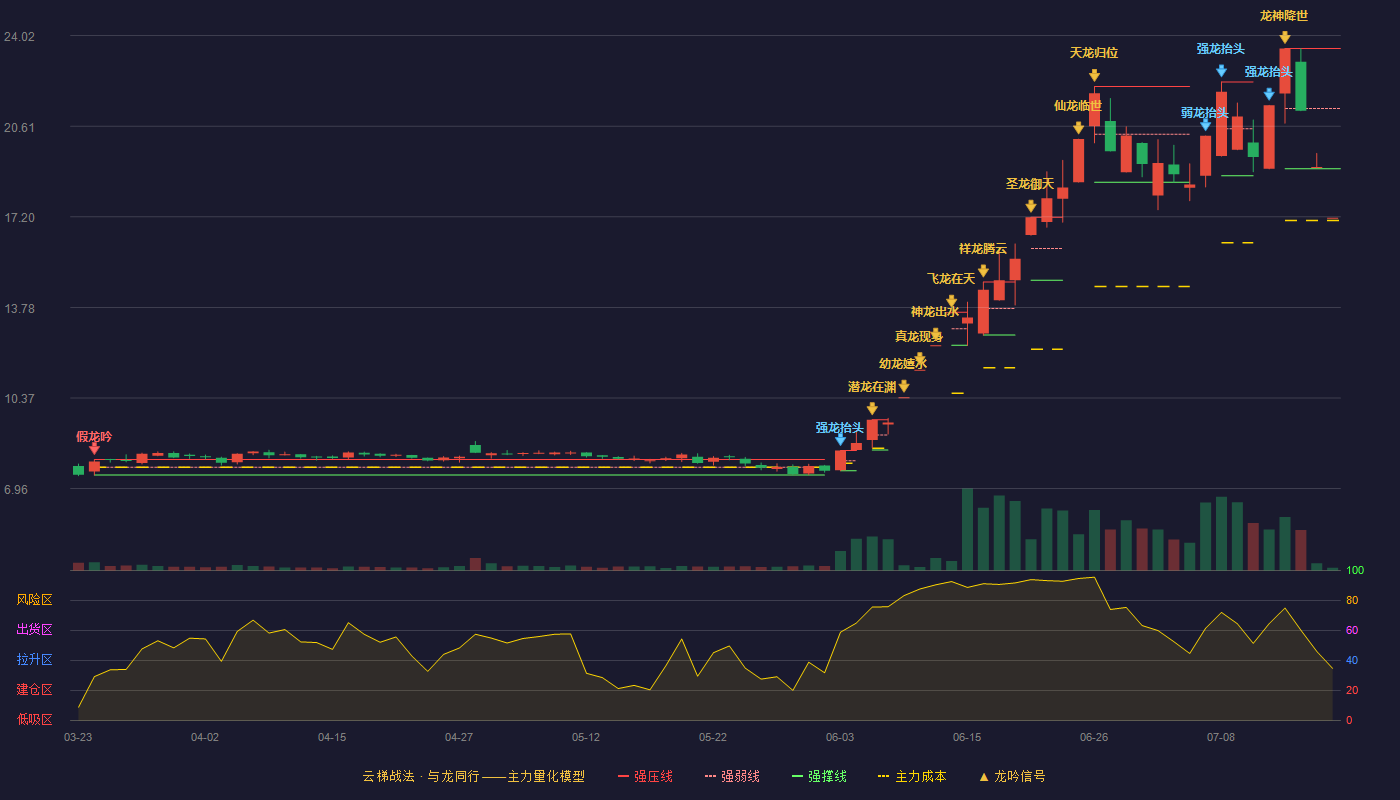The height and width of the screenshot is (800, 1400).
Task: Select the 真龙现身 signal label
Action: [x=919, y=337]
